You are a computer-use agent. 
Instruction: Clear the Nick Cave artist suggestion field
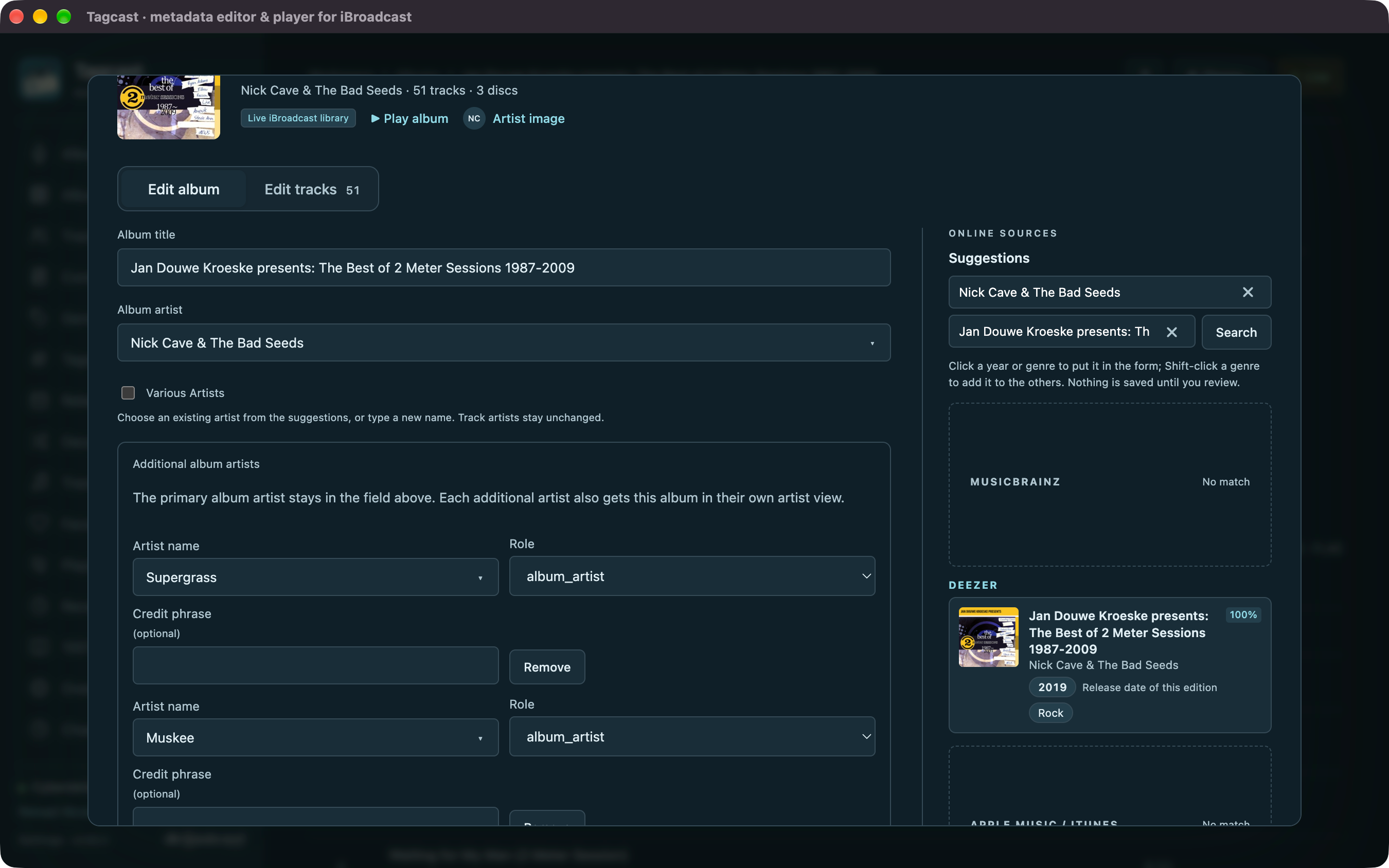(1247, 292)
